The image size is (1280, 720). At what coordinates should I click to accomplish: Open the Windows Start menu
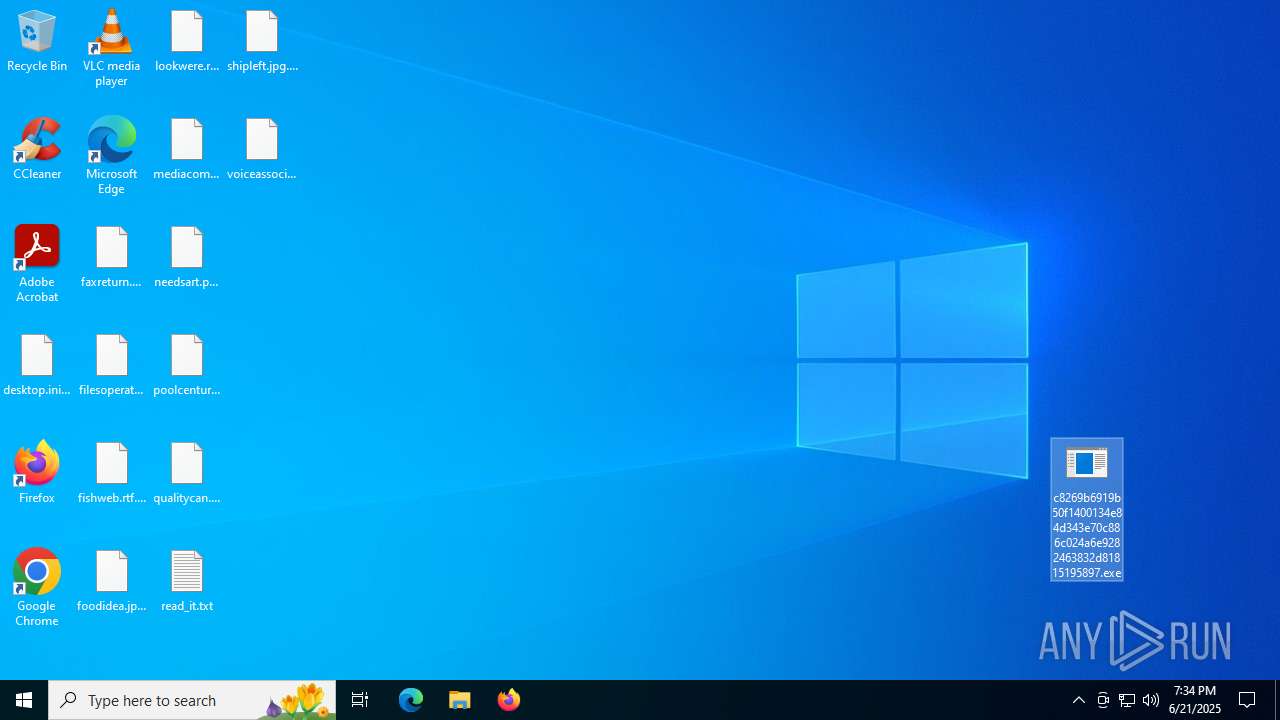(x=24, y=700)
